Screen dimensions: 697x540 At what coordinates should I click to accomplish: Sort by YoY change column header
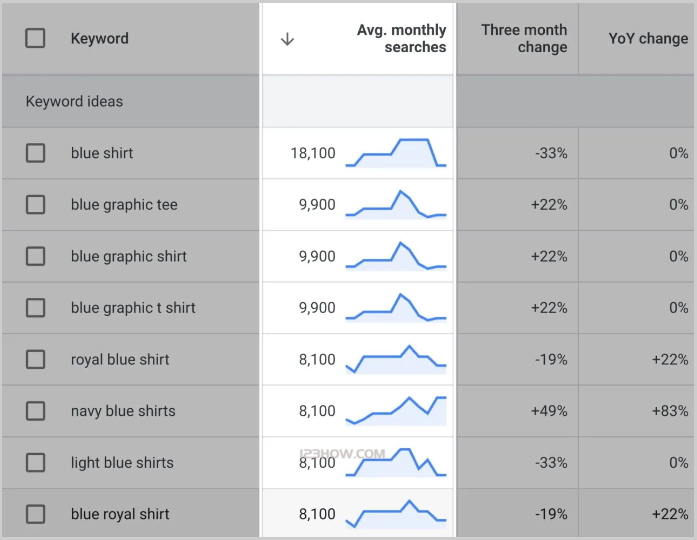(648, 39)
